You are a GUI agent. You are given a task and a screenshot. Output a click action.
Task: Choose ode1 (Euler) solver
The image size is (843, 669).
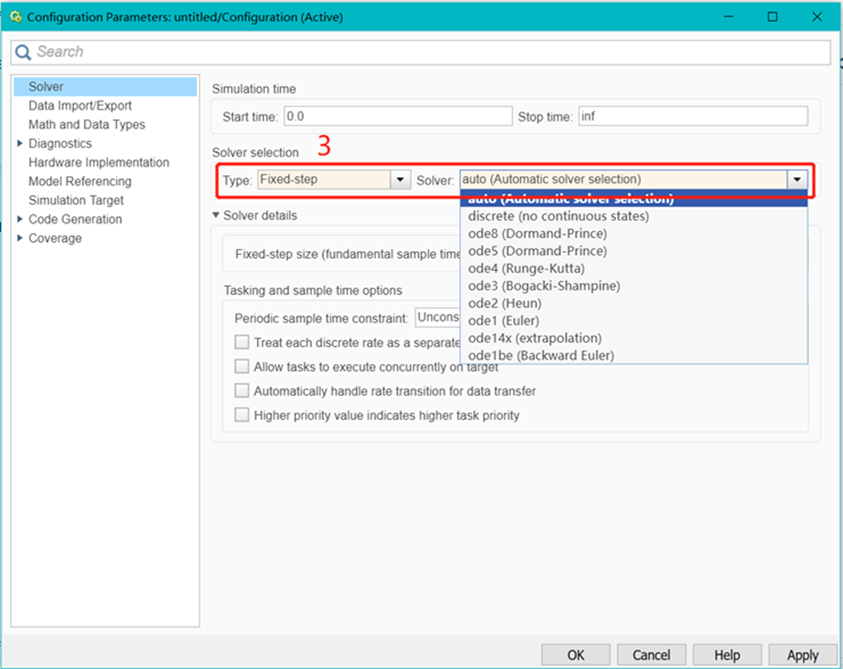[634, 321]
